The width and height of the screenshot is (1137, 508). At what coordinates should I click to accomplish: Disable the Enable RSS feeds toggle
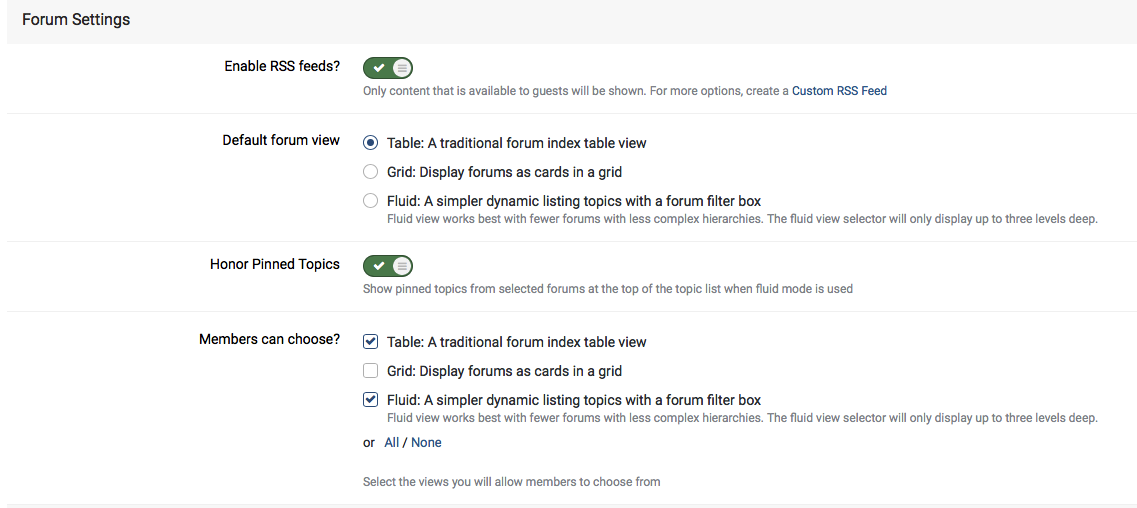(388, 68)
